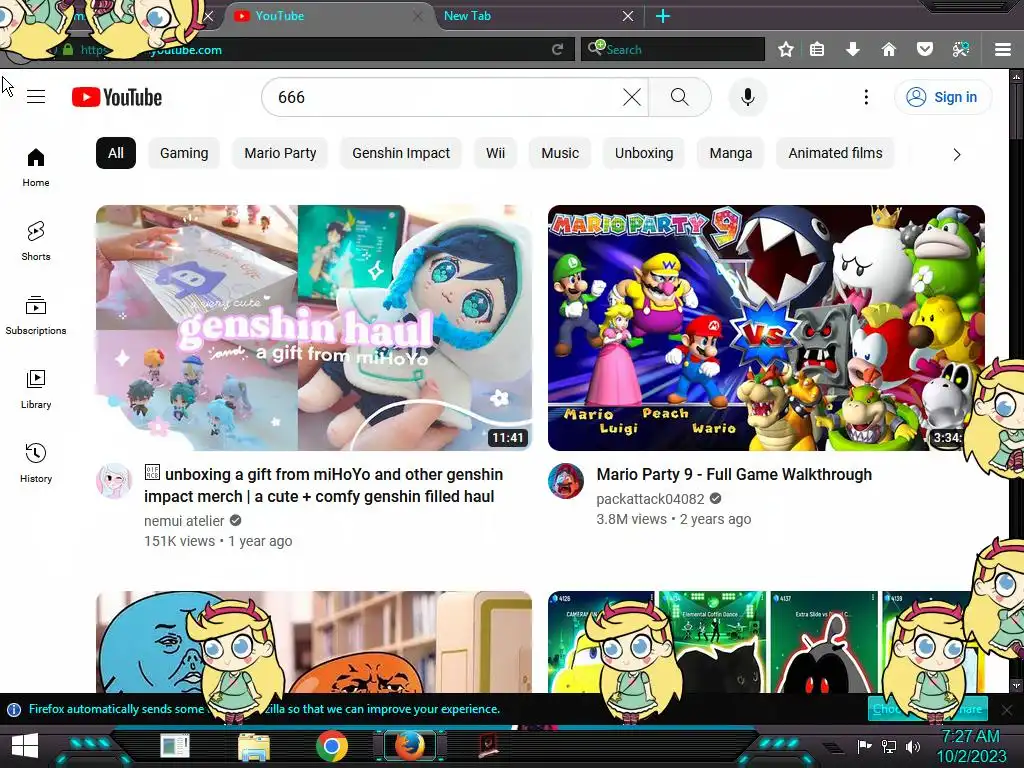Clear the search query 666

click(x=632, y=97)
